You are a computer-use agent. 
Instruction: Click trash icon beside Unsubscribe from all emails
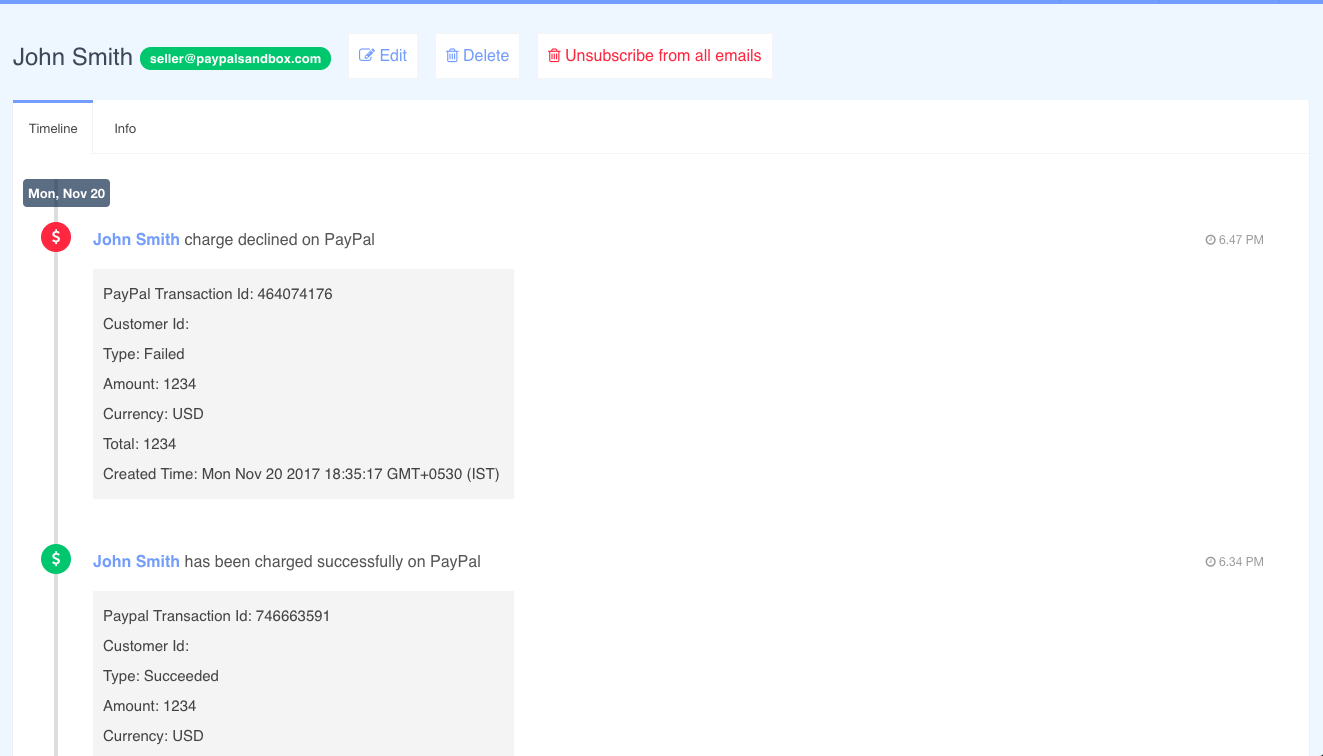coord(554,56)
